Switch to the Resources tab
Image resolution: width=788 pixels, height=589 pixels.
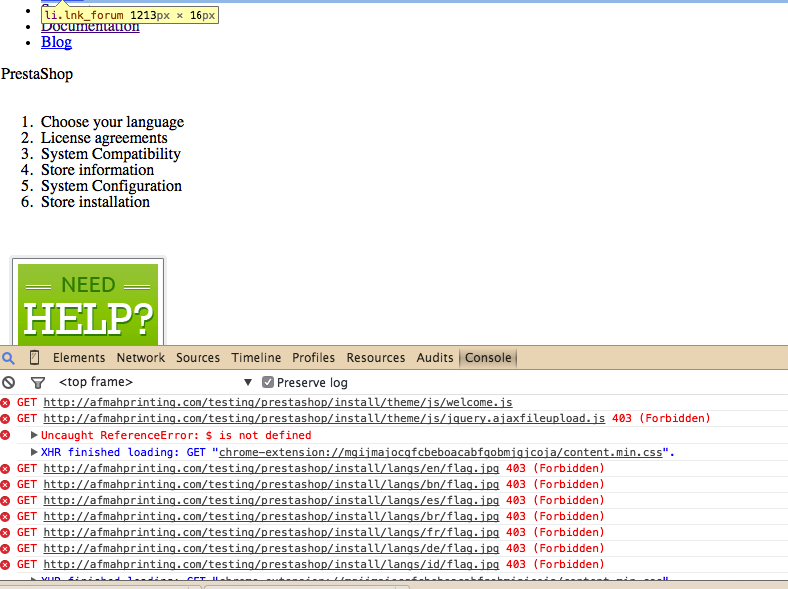(x=376, y=358)
